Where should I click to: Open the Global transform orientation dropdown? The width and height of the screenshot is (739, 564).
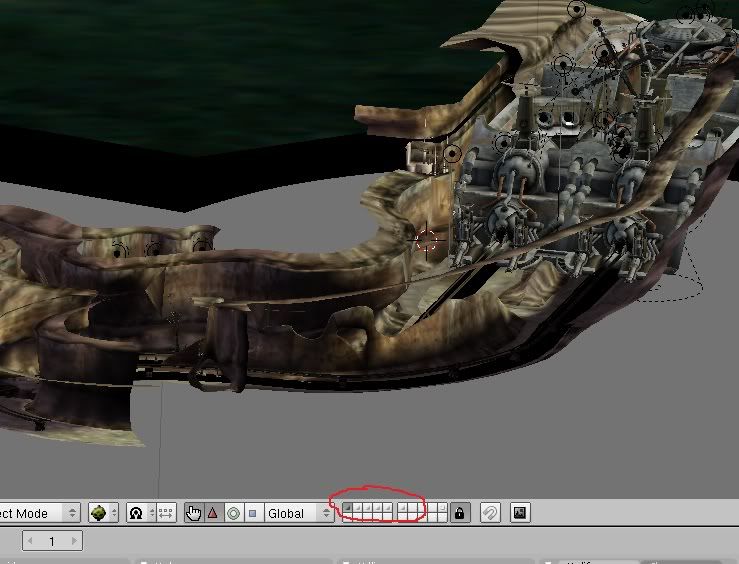click(x=299, y=513)
